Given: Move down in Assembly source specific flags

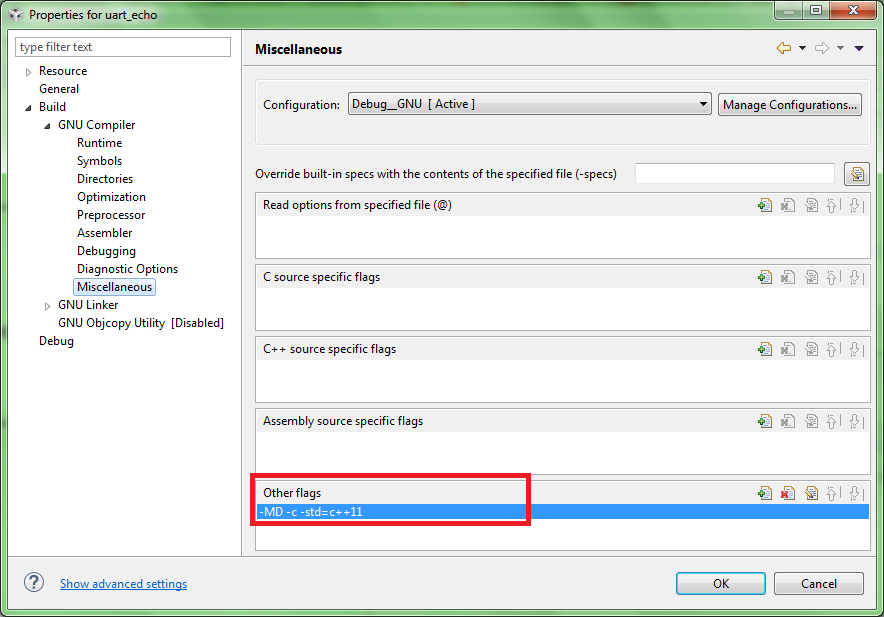Looking at the screenshot, I should coord(856,421).
